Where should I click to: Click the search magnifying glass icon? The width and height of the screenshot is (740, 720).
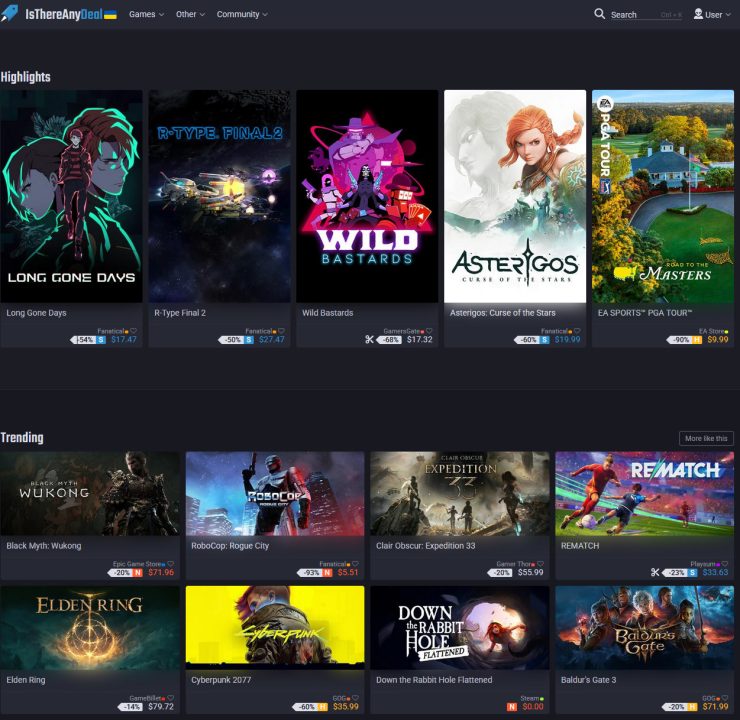(x=600, y=14)
